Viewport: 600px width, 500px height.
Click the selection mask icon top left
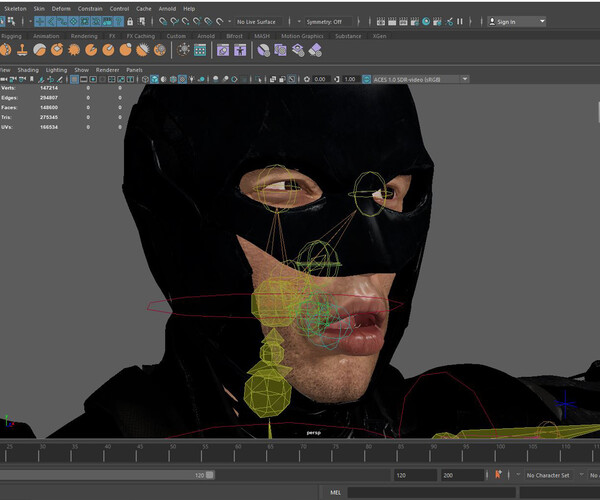point(11,22)
